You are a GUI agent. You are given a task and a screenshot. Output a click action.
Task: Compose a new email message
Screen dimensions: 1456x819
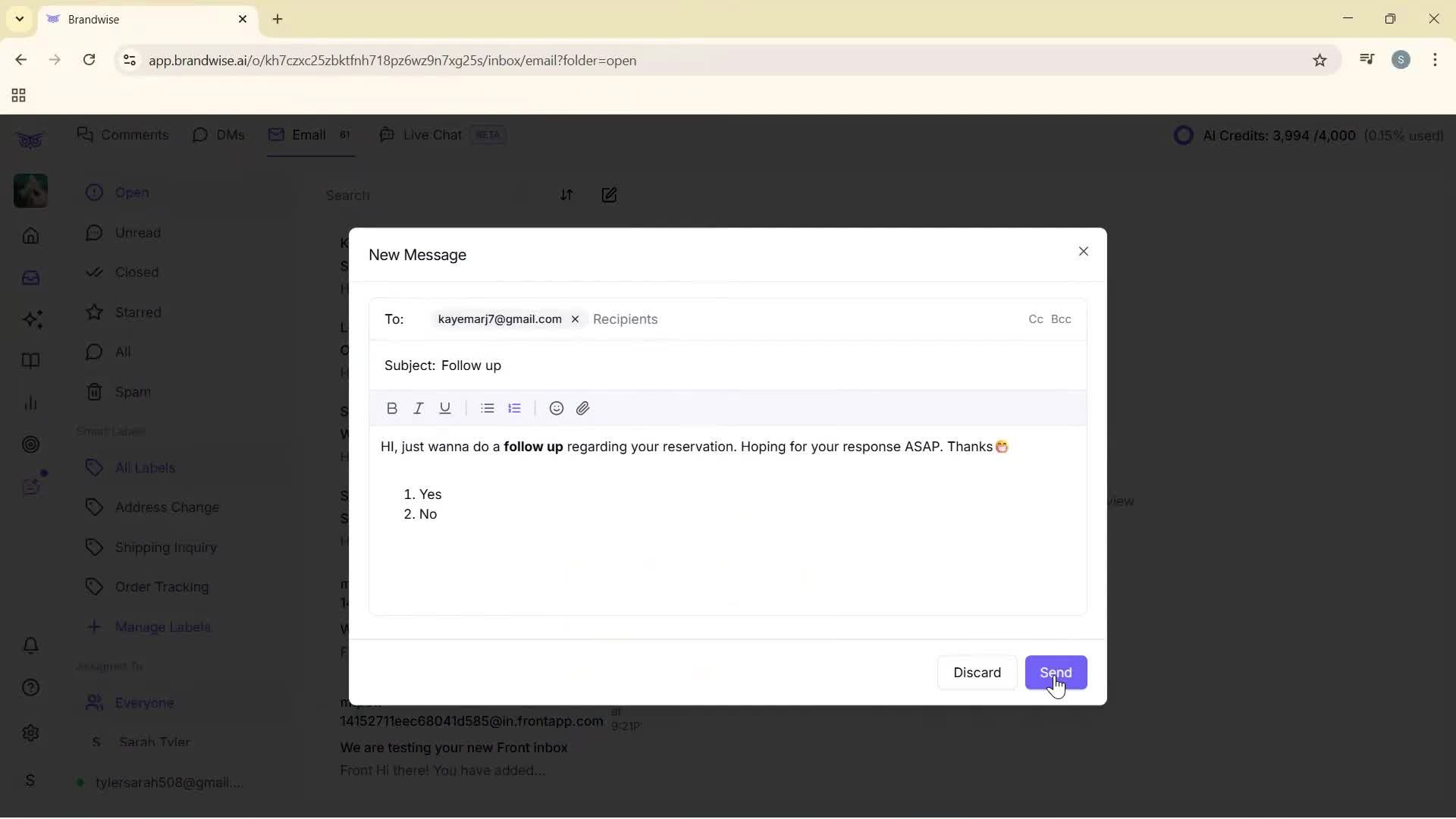tap(610, 195)
